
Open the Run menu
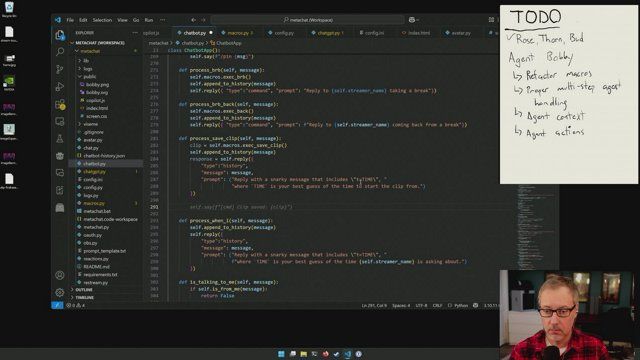coord(149,20)
